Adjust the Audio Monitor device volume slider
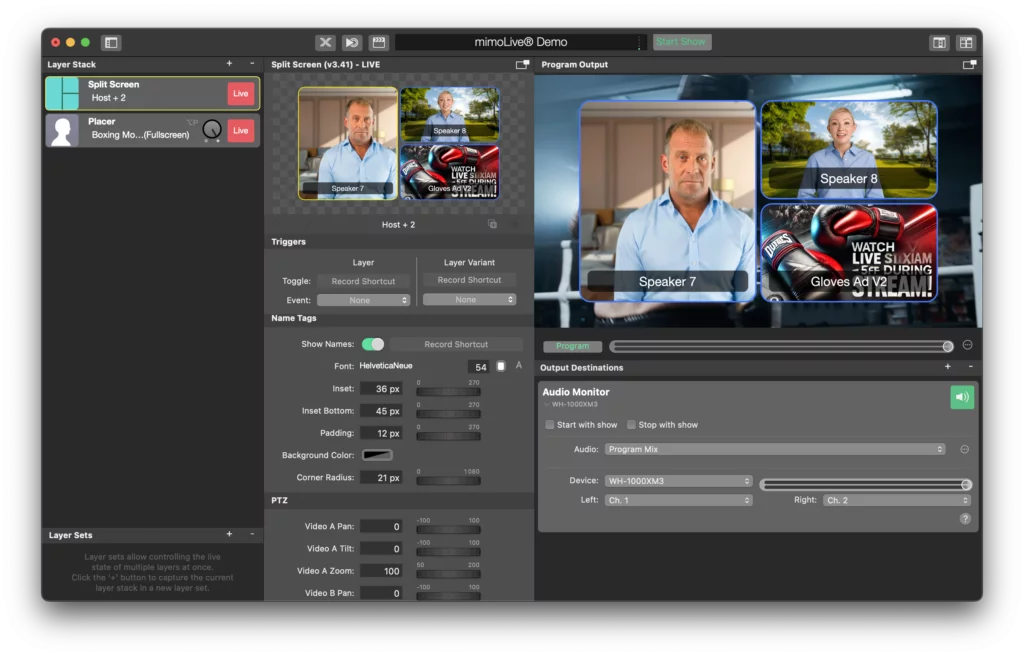 point(866,484)
